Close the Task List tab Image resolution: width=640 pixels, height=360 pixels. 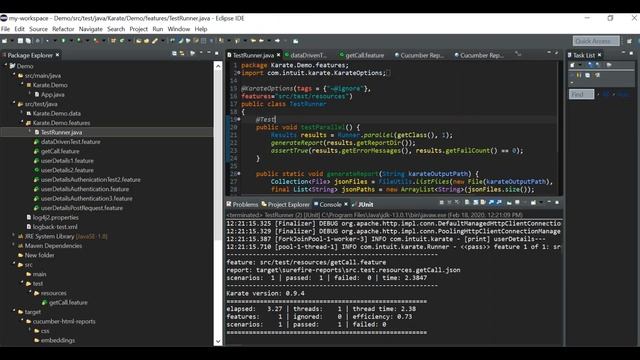(x=599, y=55)
